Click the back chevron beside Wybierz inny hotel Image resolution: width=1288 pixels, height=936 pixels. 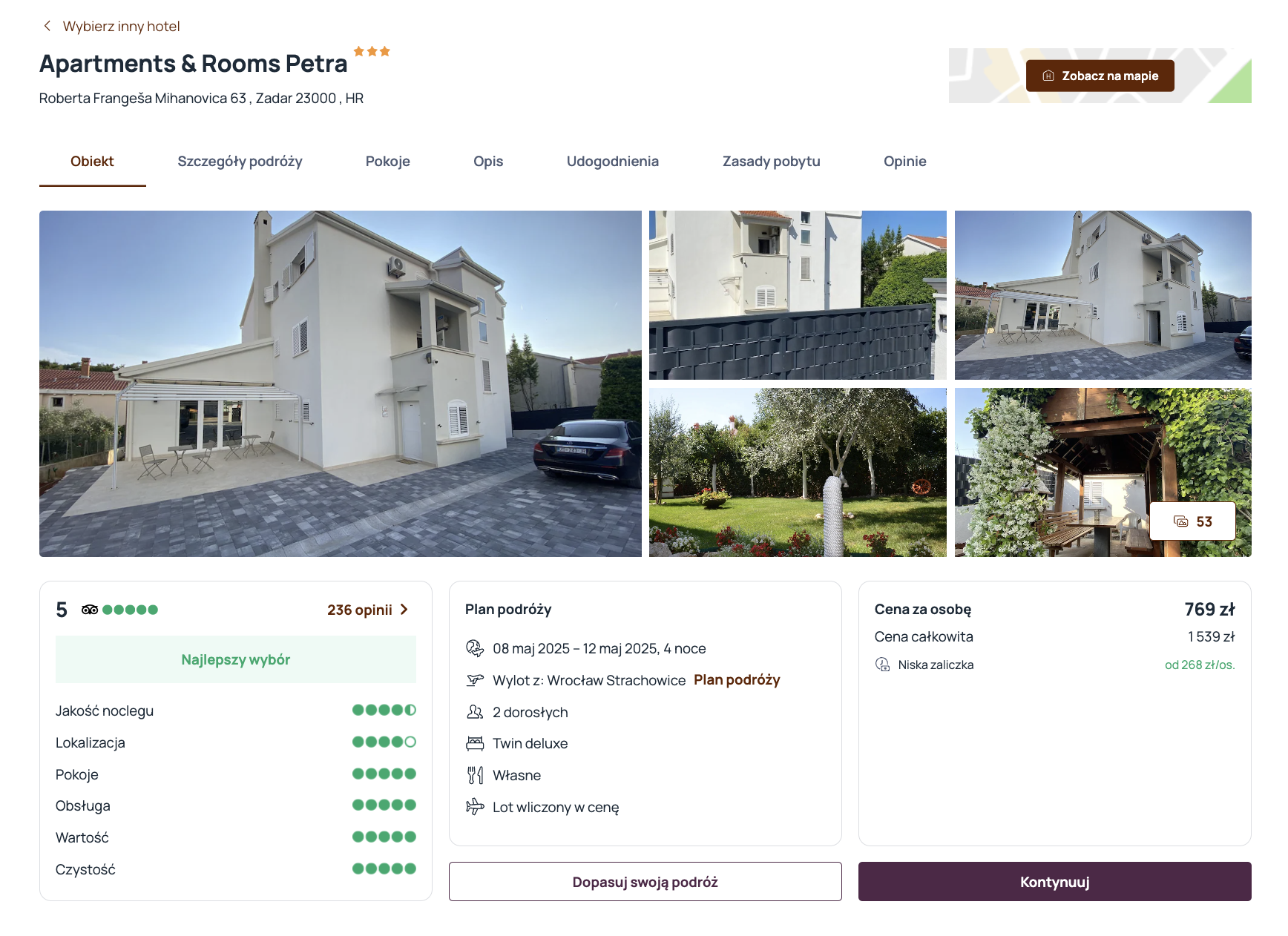[x=47, y=26]
